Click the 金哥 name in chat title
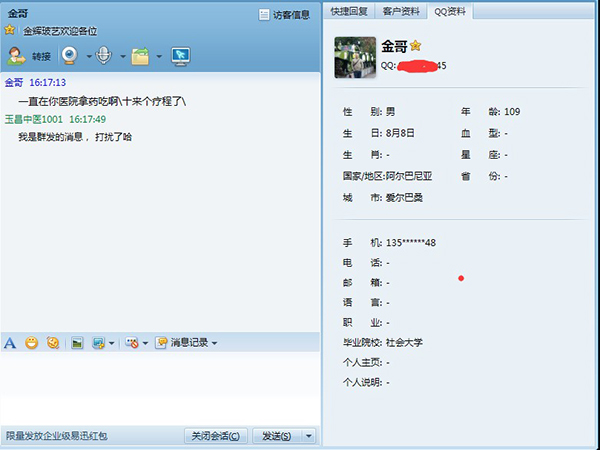600x450 pixels. pyautogui.click(x=18, y=13)
